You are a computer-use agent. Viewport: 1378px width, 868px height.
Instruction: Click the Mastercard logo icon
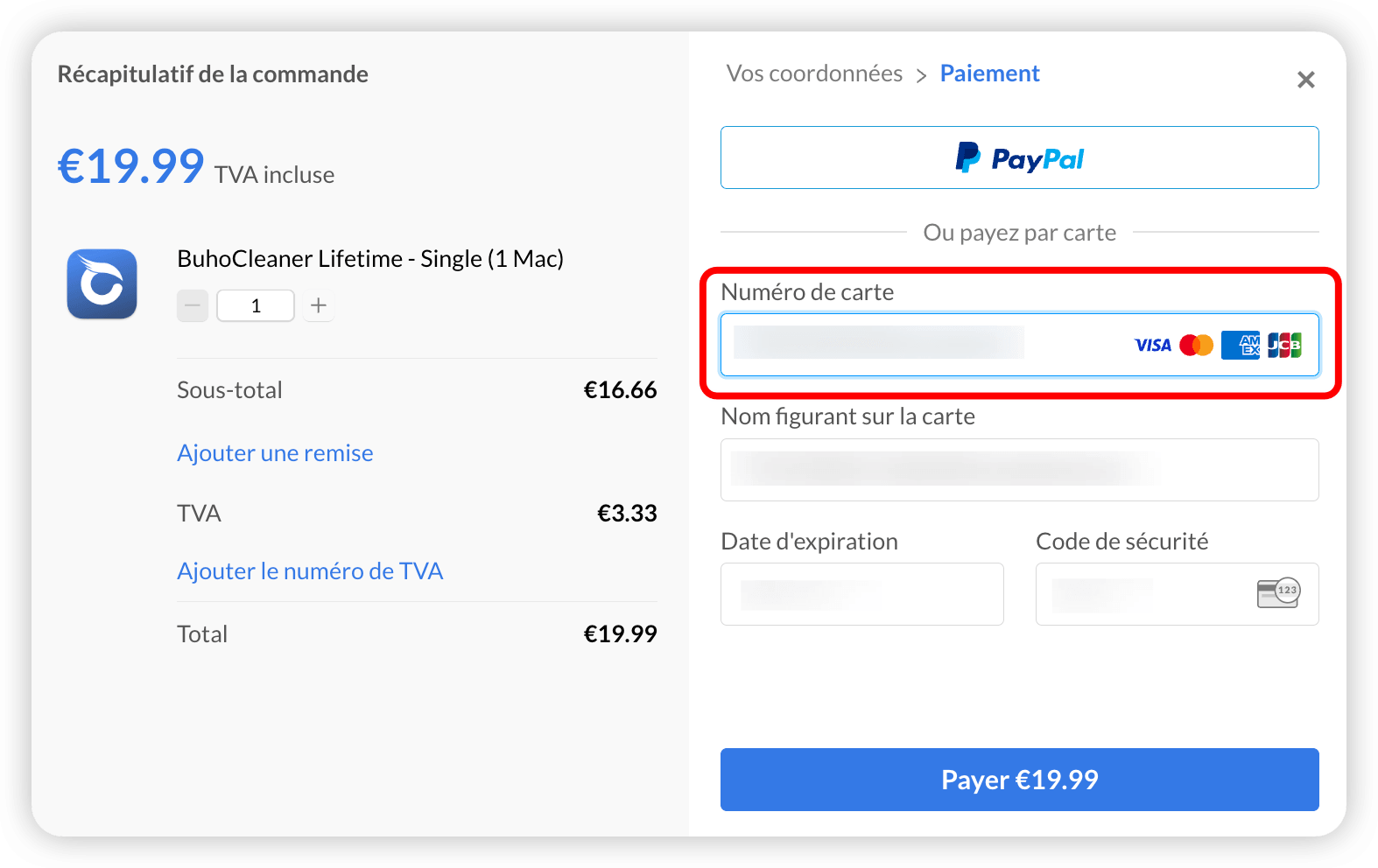pyautogui.click(x=1196, y=346)
